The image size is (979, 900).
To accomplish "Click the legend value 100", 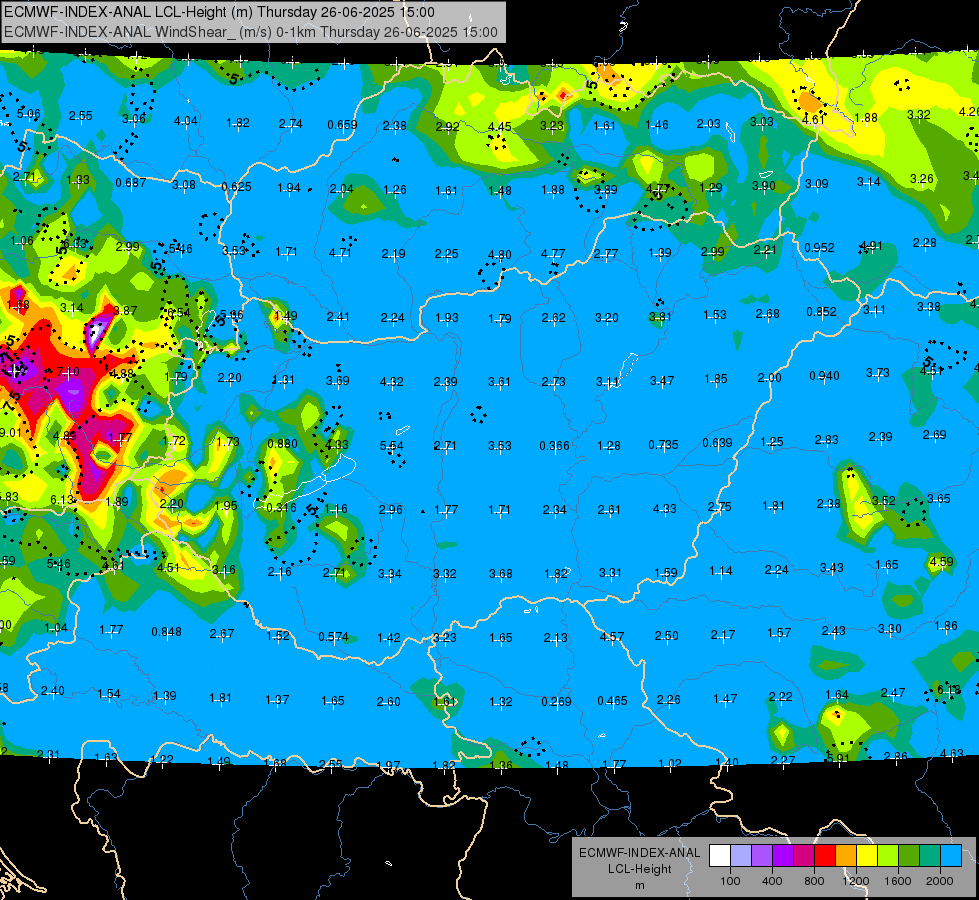I will point(730,881).
